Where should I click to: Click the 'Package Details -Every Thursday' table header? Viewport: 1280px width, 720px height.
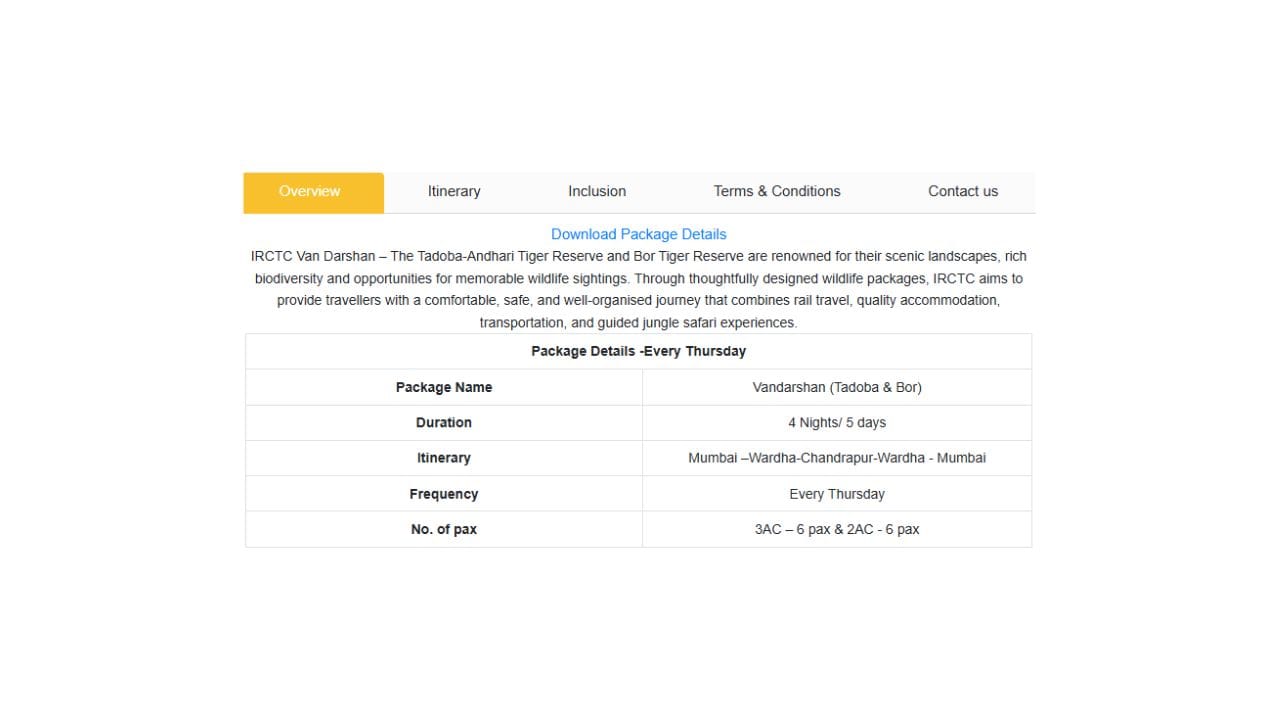[x=638, y=351]
